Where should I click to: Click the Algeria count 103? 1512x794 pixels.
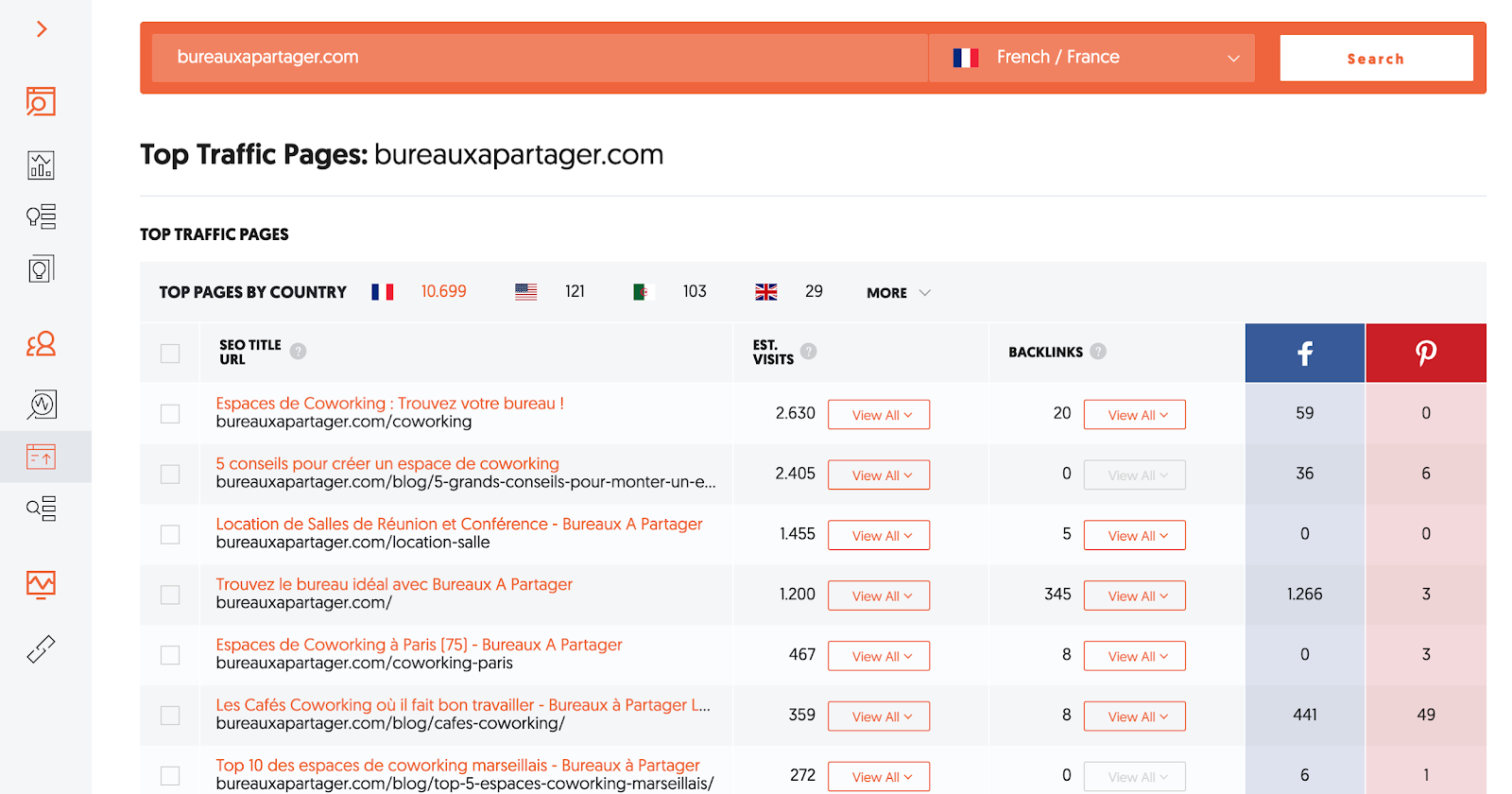[x=695, y=292]
